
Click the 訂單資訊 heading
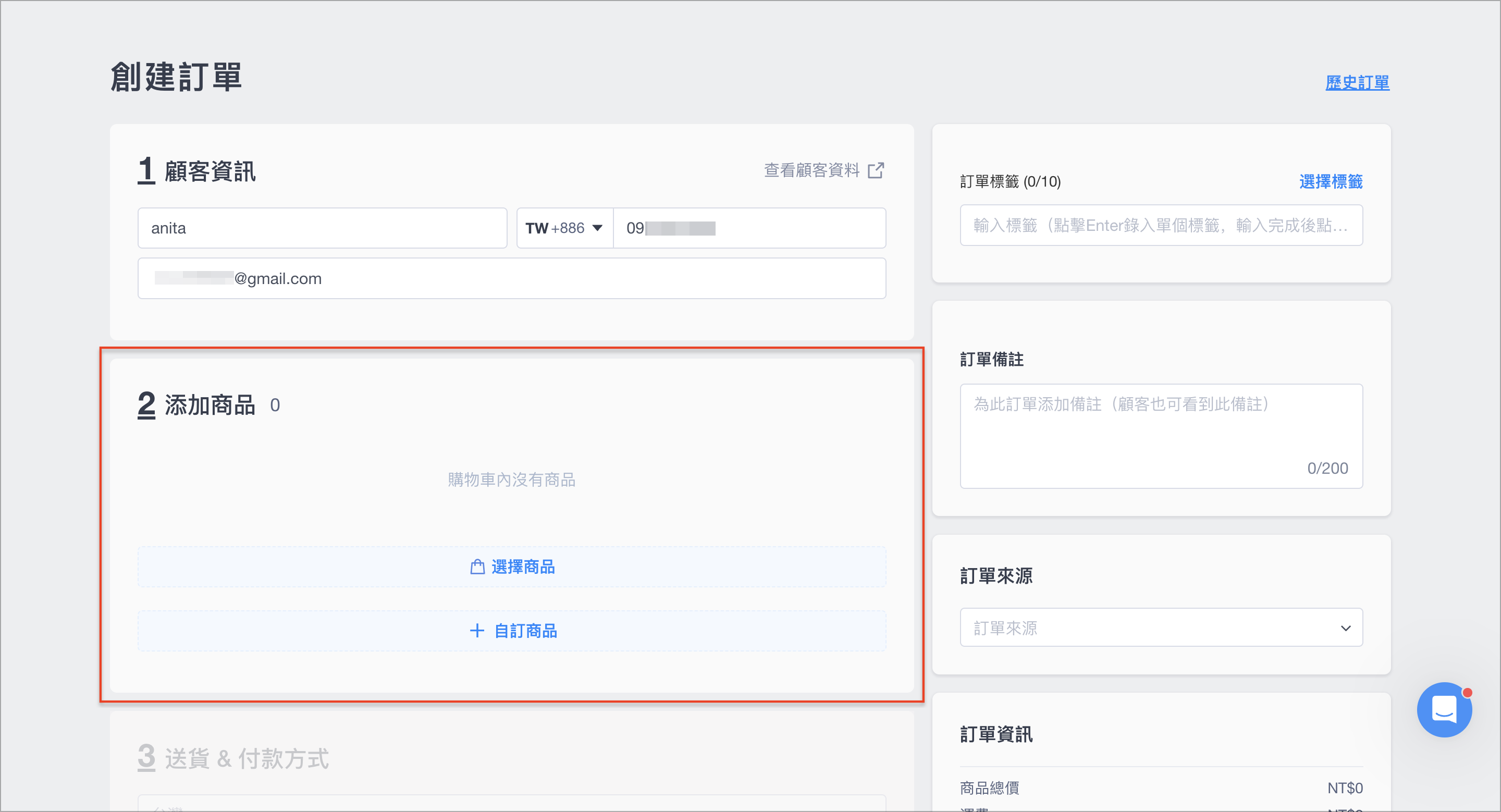click(996, 734)
